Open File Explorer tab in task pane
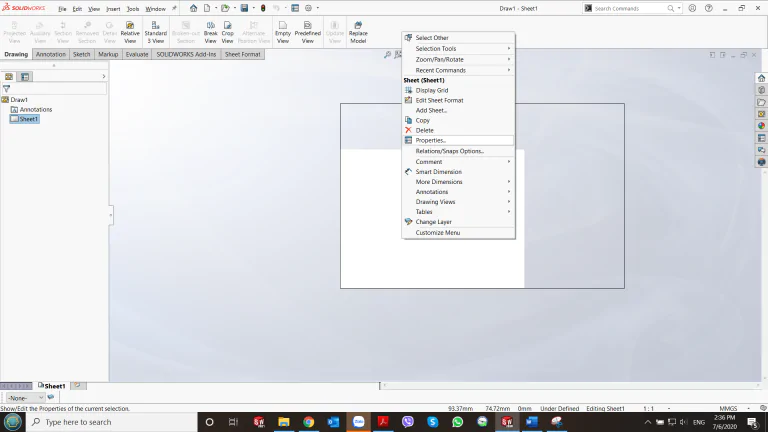The width and height of the screenshot is (768, 432). tap(761, 102)
